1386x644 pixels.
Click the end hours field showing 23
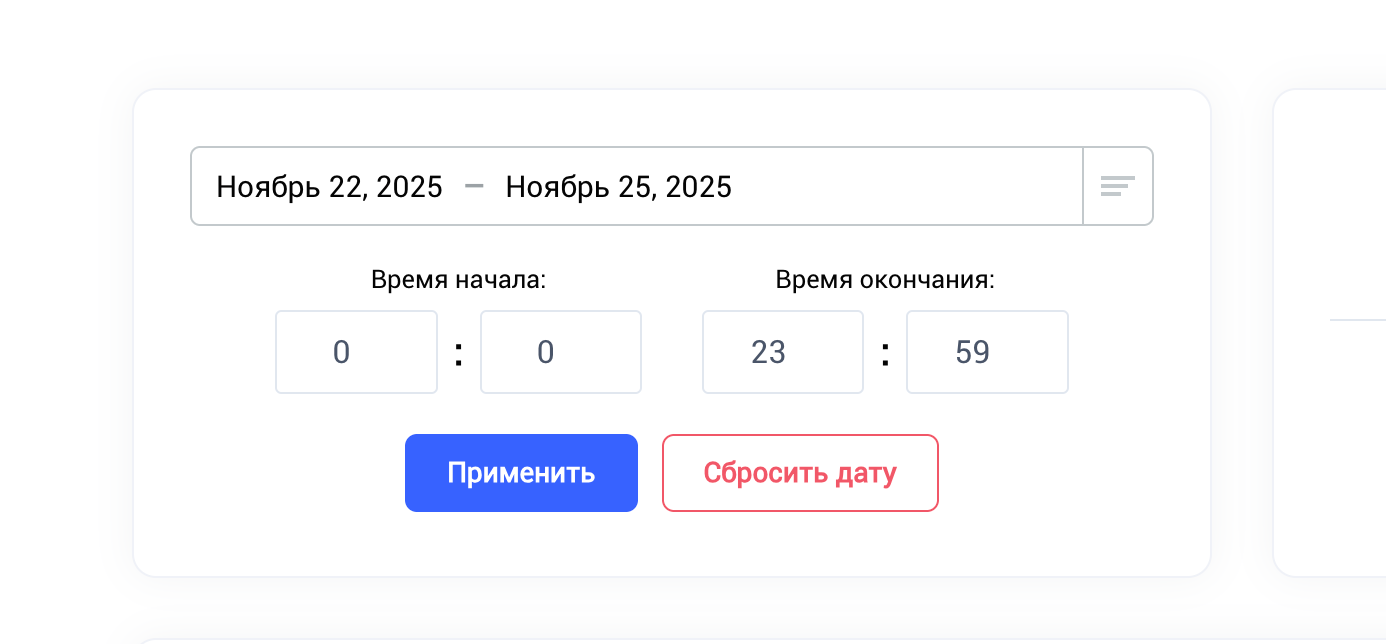783,352
